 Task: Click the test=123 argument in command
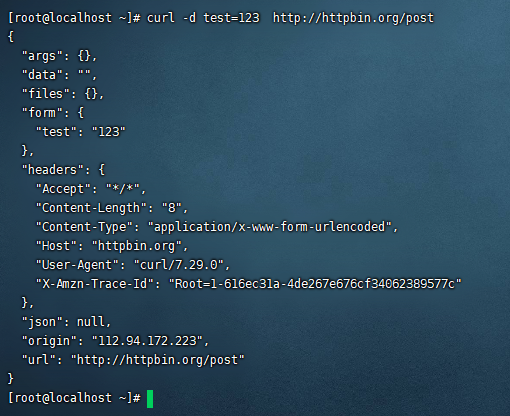tap(231, 18)
